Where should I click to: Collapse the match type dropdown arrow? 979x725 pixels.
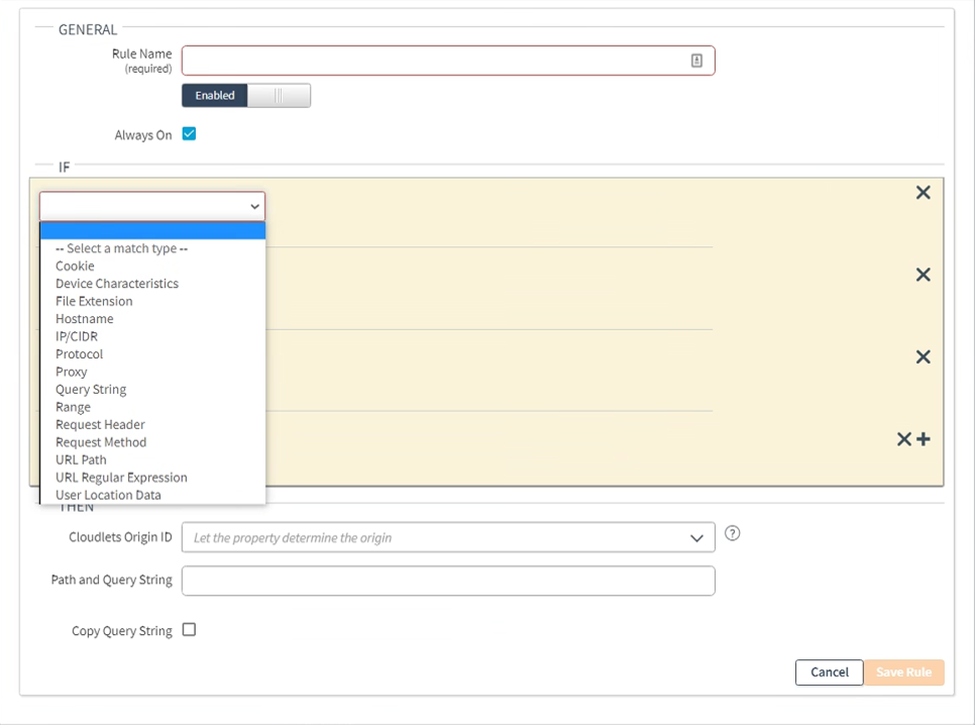[x=255, y=206]
